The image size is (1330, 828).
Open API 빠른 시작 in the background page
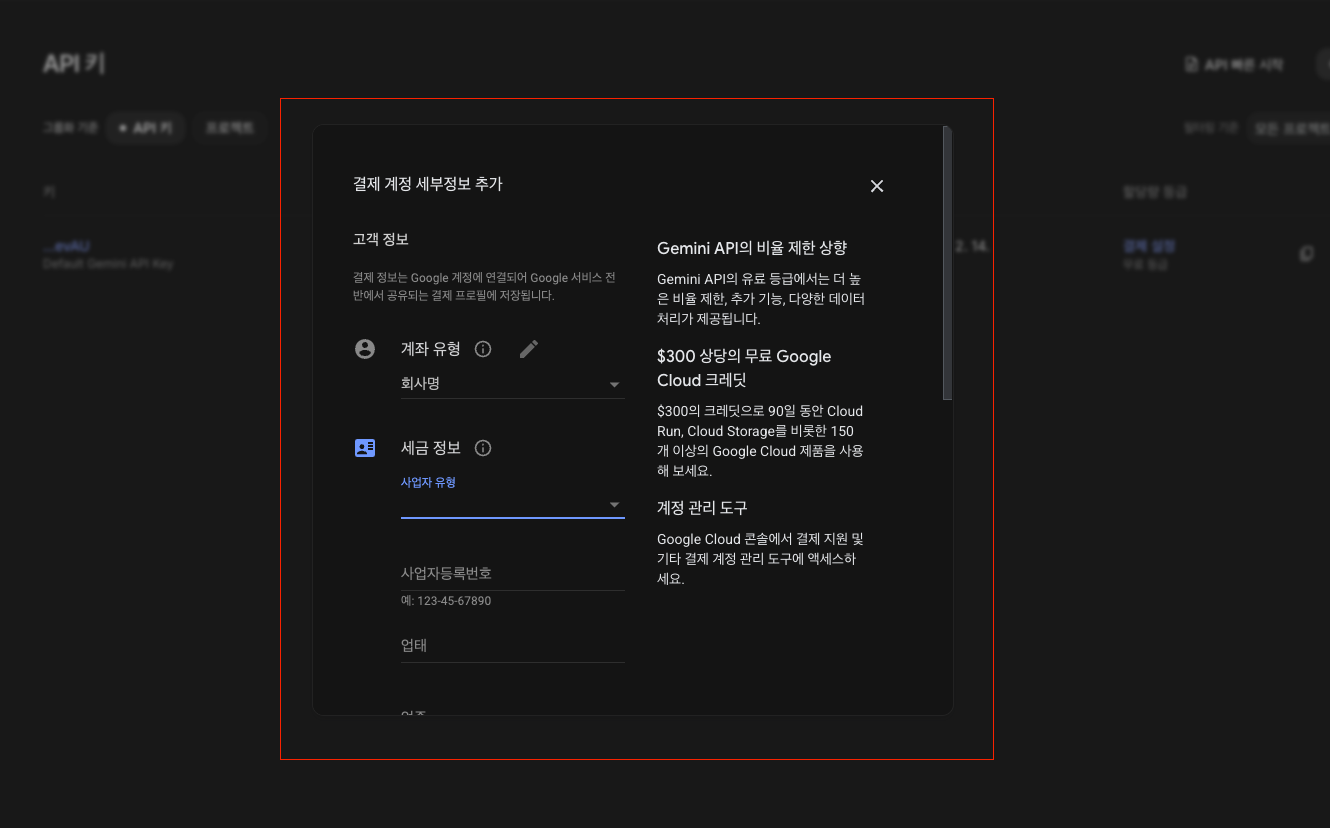coord(1234,65)
